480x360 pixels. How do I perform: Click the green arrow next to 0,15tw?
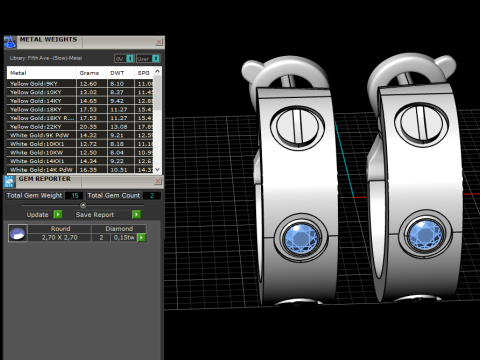coord(142,237)
